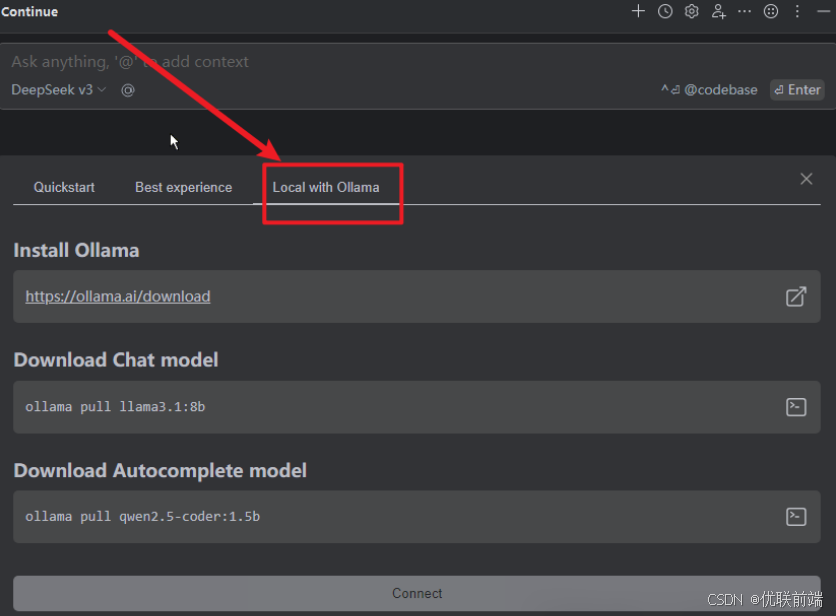Image resolution: width=836 pixels, height=616 pixels.
Task: Open chat history clock icon
Action: tap(665, 11)
